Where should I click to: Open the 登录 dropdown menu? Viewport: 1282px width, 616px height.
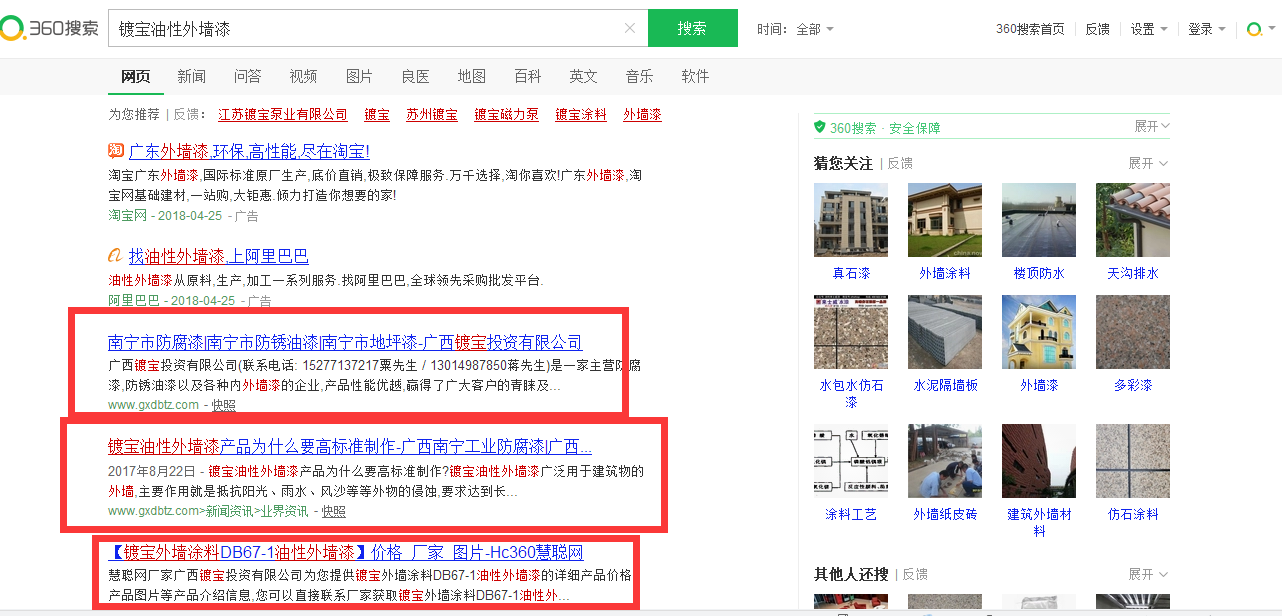(x=1206, y=29)
